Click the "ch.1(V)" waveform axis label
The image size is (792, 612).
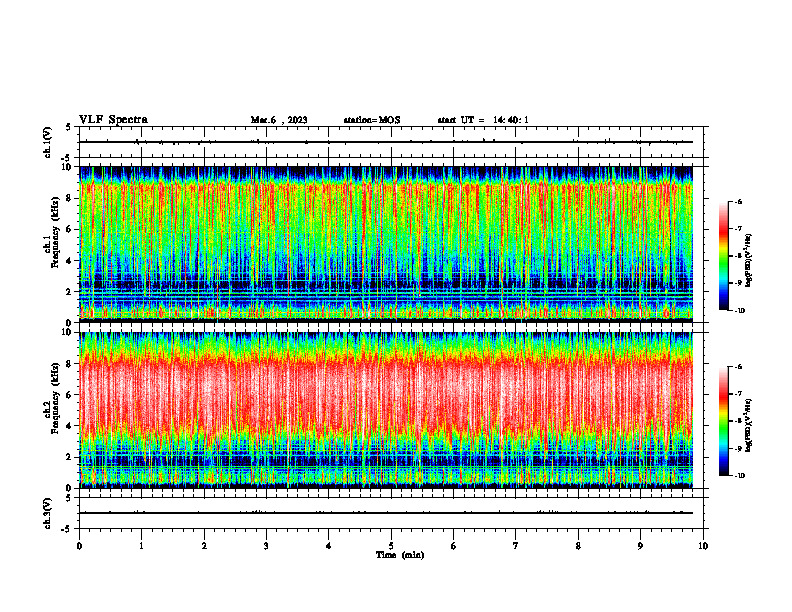pos(48,142)
